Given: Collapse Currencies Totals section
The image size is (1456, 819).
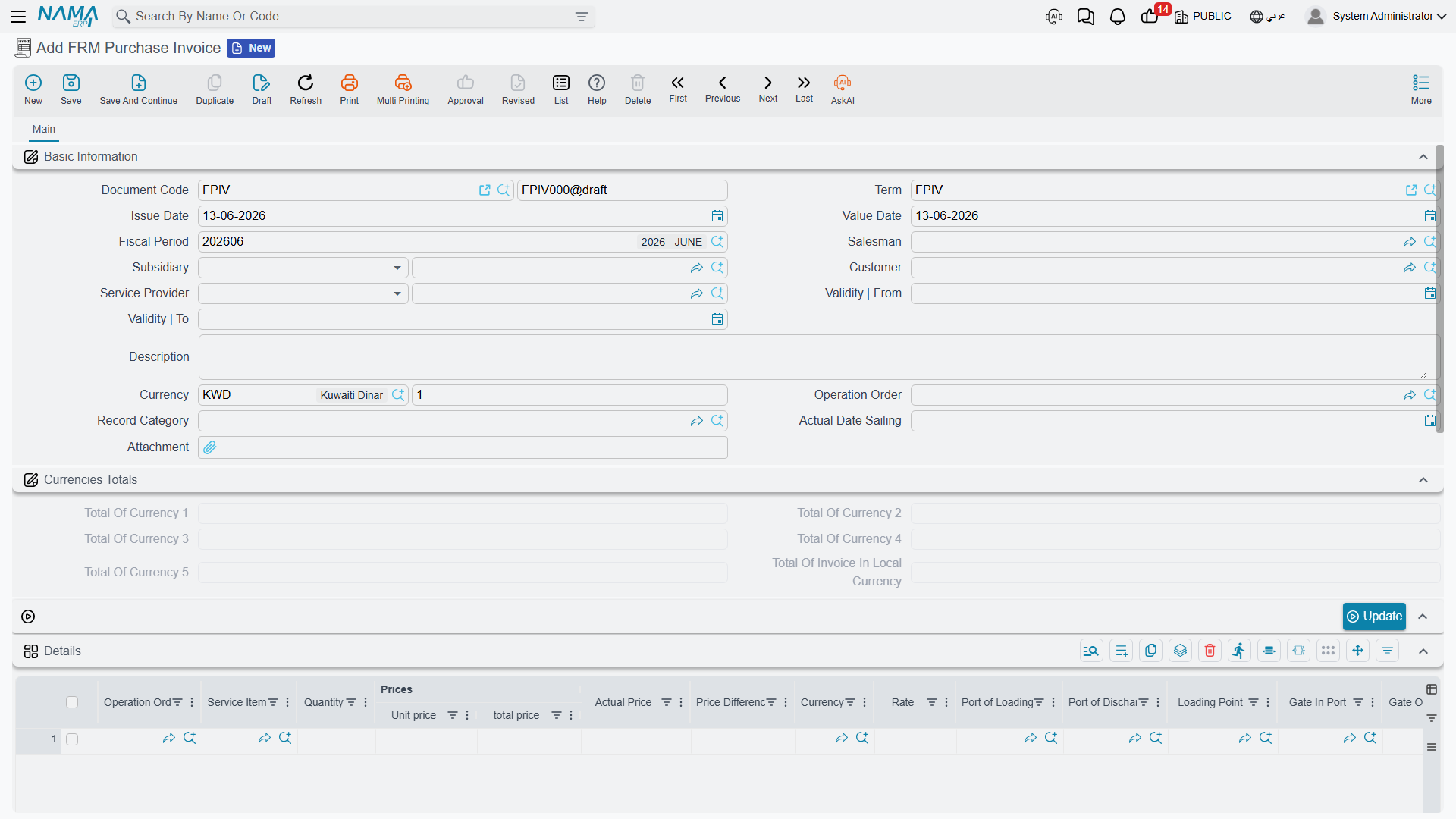Looking at the screenshot, I should 1423,480.
